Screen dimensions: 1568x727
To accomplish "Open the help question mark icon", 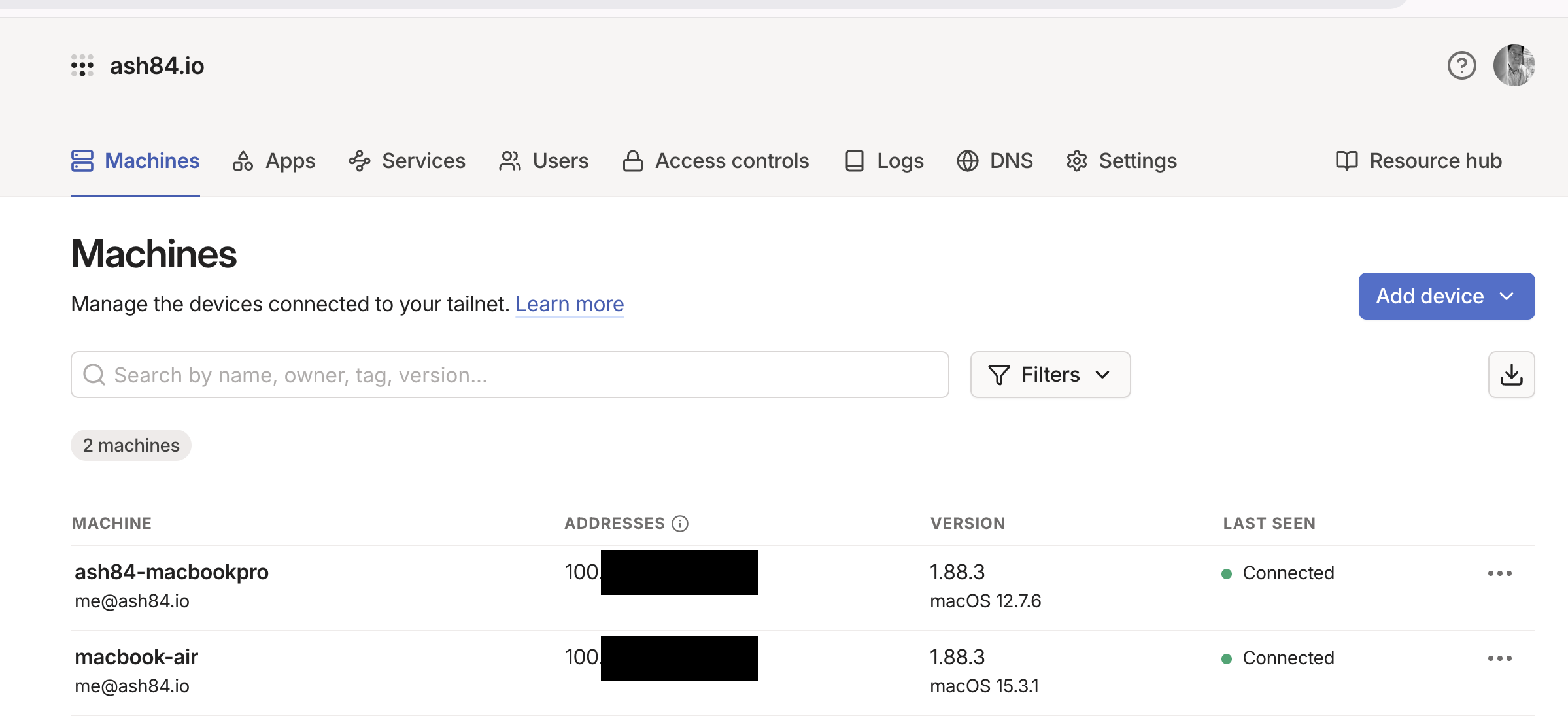I will click(x=1461, y=65).
